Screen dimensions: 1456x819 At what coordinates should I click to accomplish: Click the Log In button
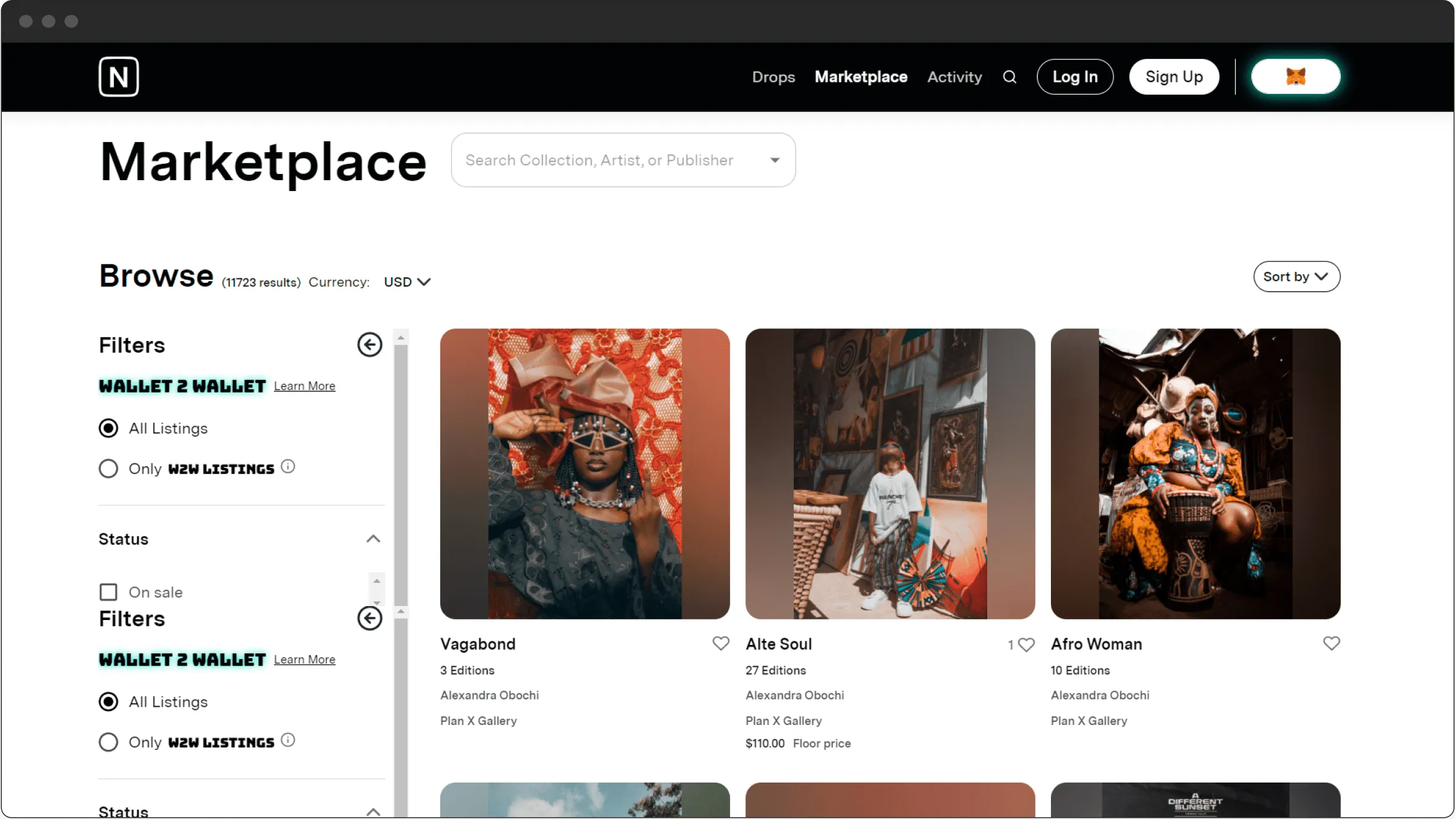[x=1075, y=76]
